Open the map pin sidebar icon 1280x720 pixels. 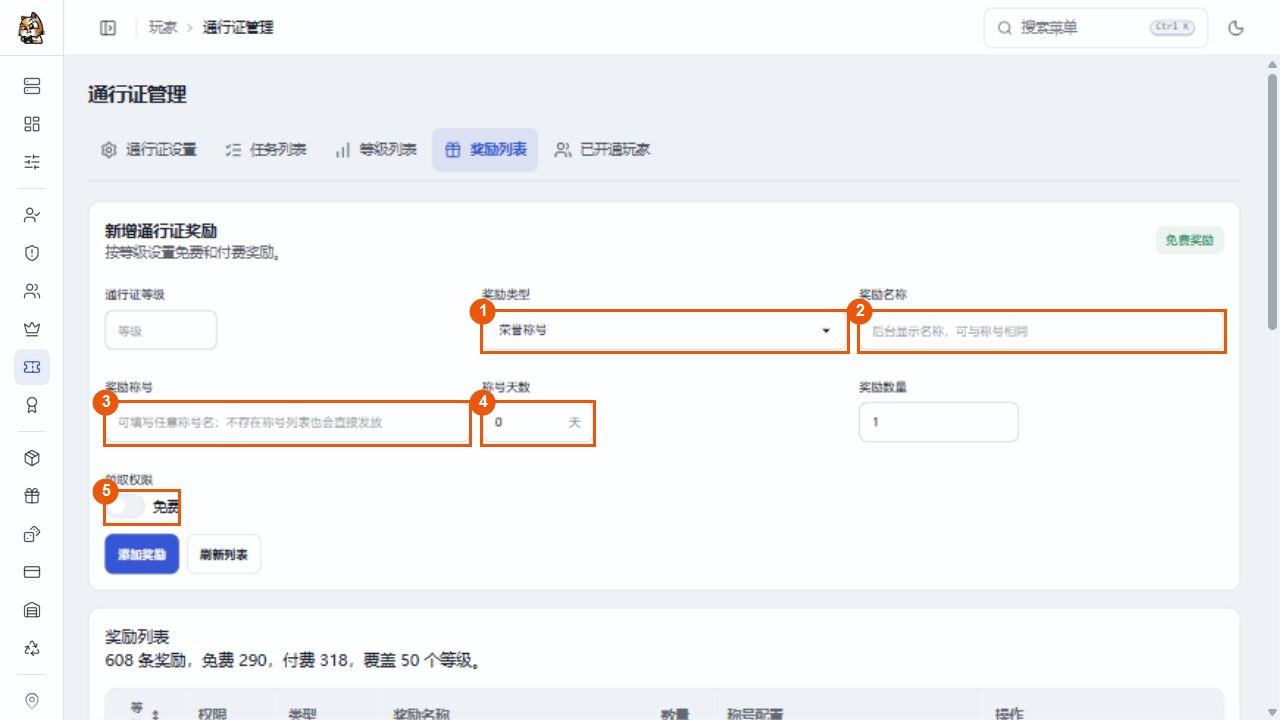32,701
